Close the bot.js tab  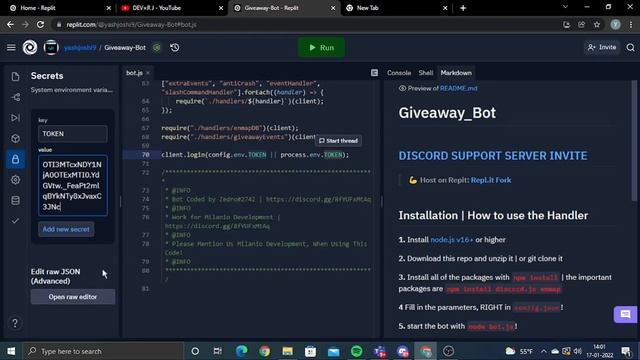coord(148,73)
